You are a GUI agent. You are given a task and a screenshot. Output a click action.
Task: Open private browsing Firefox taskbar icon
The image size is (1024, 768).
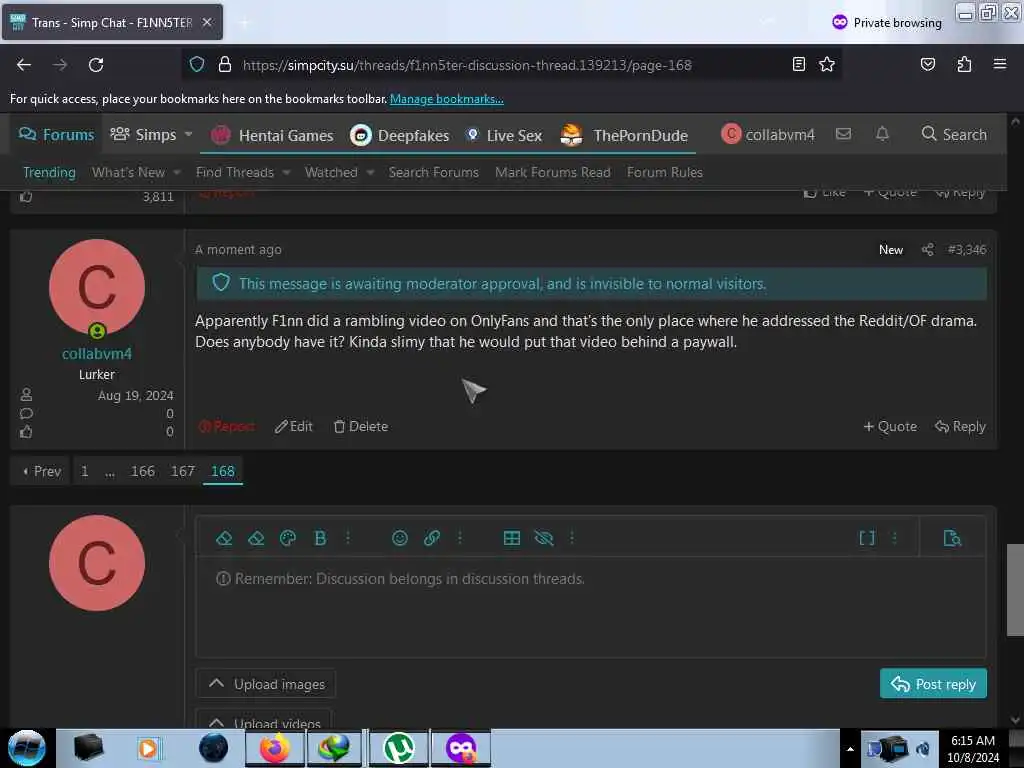[x=460, y=748]
